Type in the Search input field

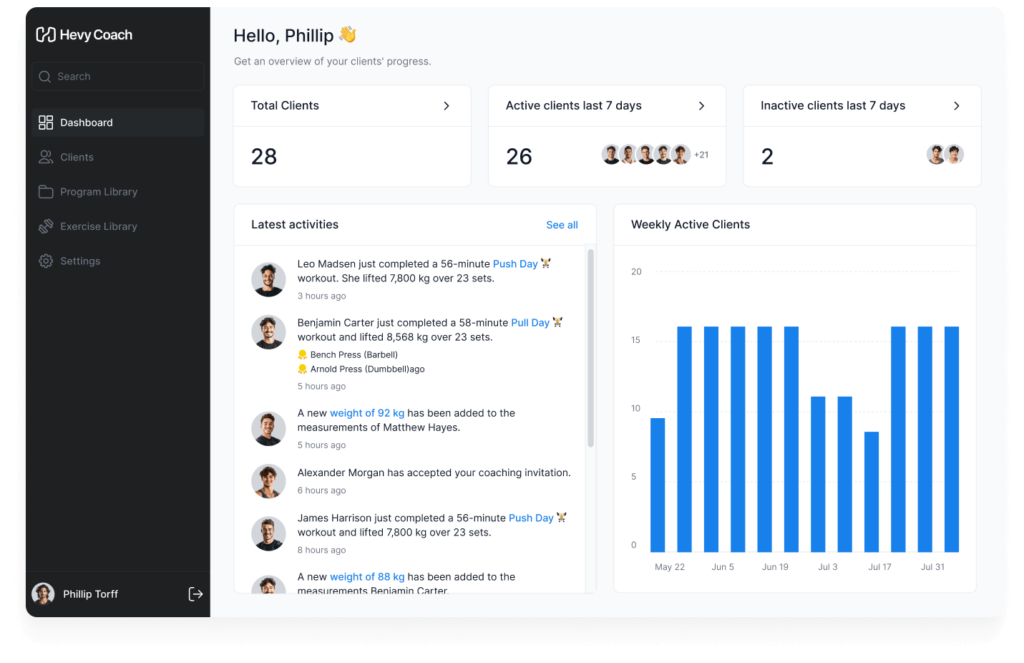(x=125, y=77)
